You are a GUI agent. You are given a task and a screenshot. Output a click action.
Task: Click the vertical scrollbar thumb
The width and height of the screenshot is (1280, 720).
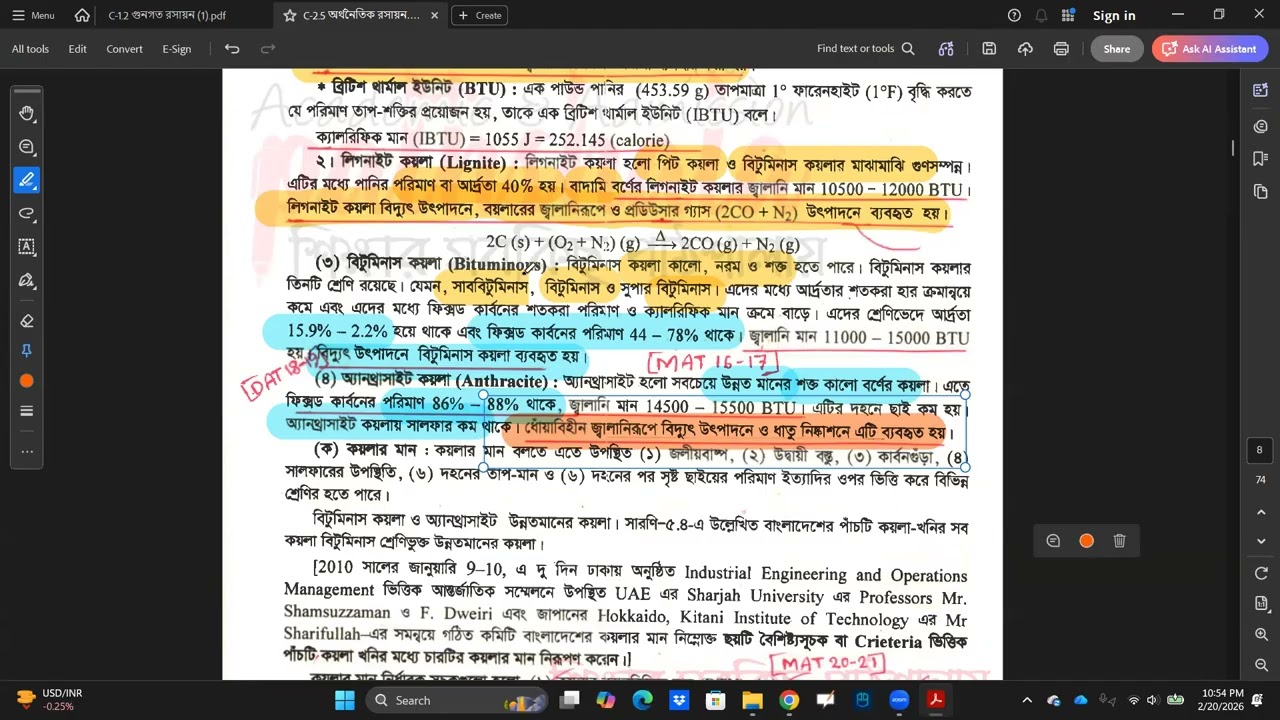(x=1233, y=148)
